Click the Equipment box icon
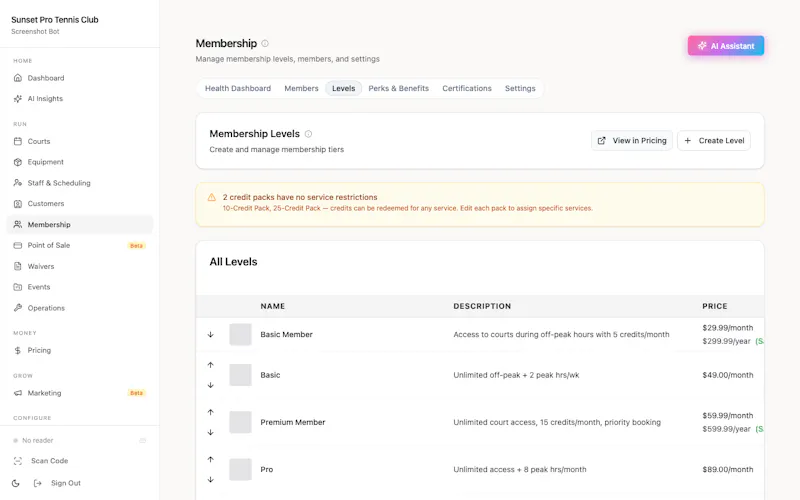This screenshot has height=500, width=800. point(18,162)
